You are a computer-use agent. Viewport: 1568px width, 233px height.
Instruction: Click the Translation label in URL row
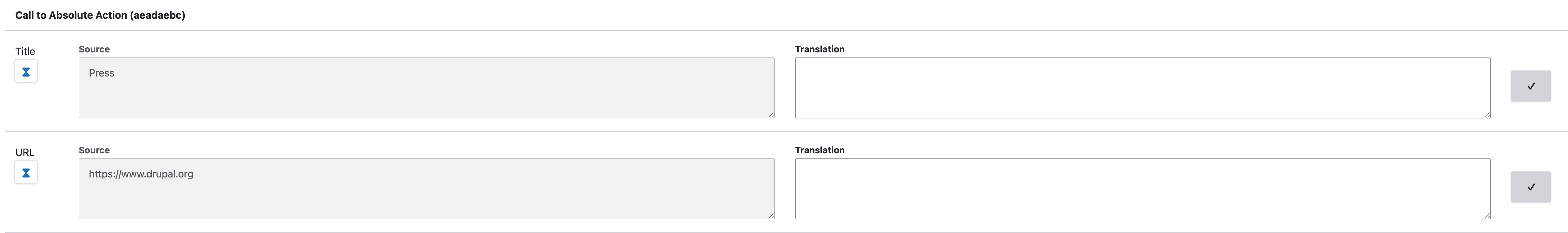click(819, 150)
